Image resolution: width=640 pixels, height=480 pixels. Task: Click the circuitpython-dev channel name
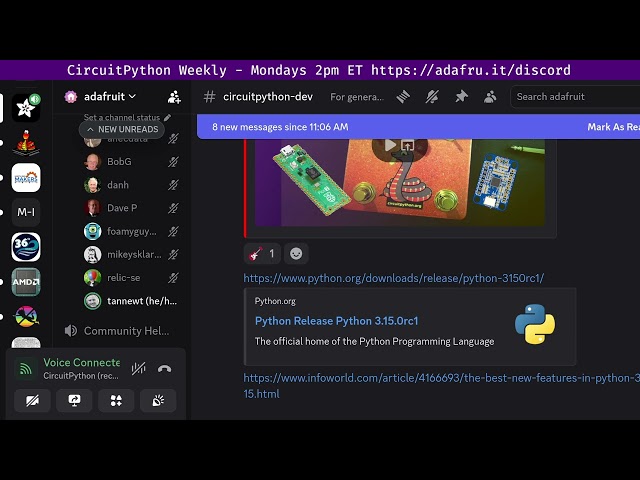[268, 97]
